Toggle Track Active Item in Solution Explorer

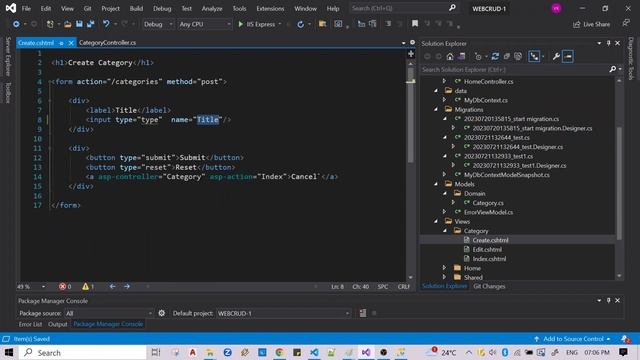coord(534,56)
